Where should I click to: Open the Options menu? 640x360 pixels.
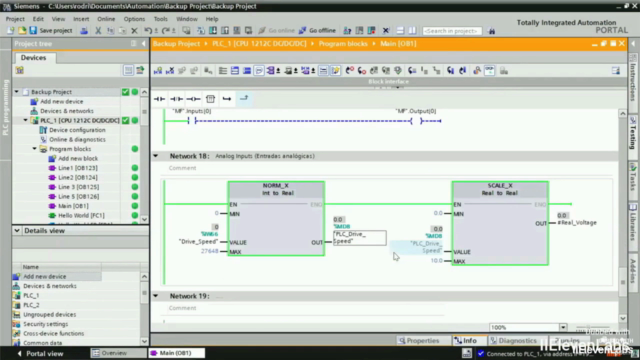click(x=134, y=19)
